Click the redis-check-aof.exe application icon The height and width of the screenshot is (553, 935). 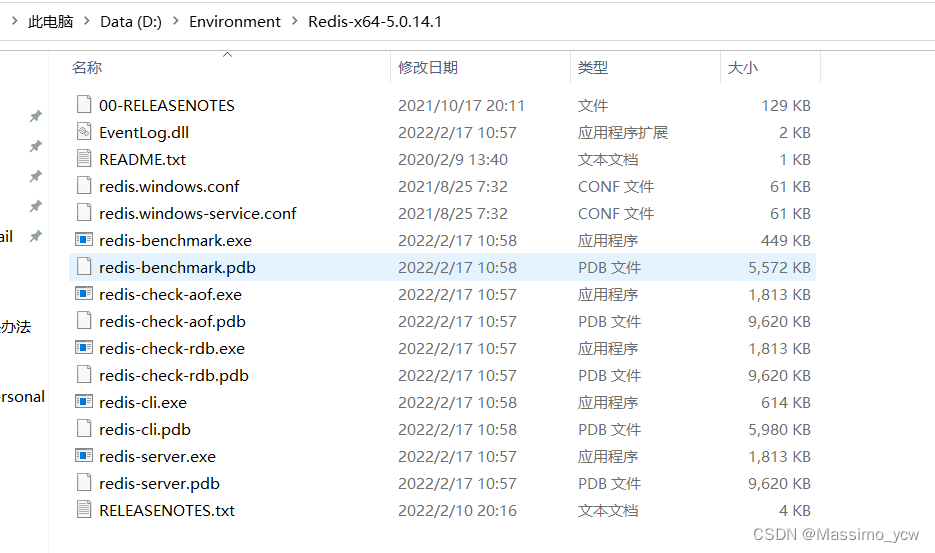click(x=84, y=294)
